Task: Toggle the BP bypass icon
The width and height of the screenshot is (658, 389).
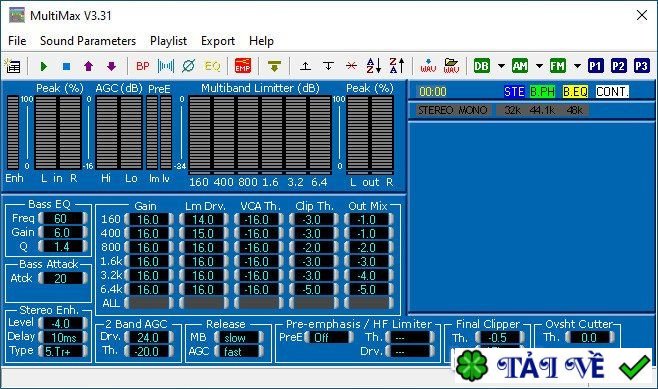Action: pyautogui.click(x=143, y=66)
